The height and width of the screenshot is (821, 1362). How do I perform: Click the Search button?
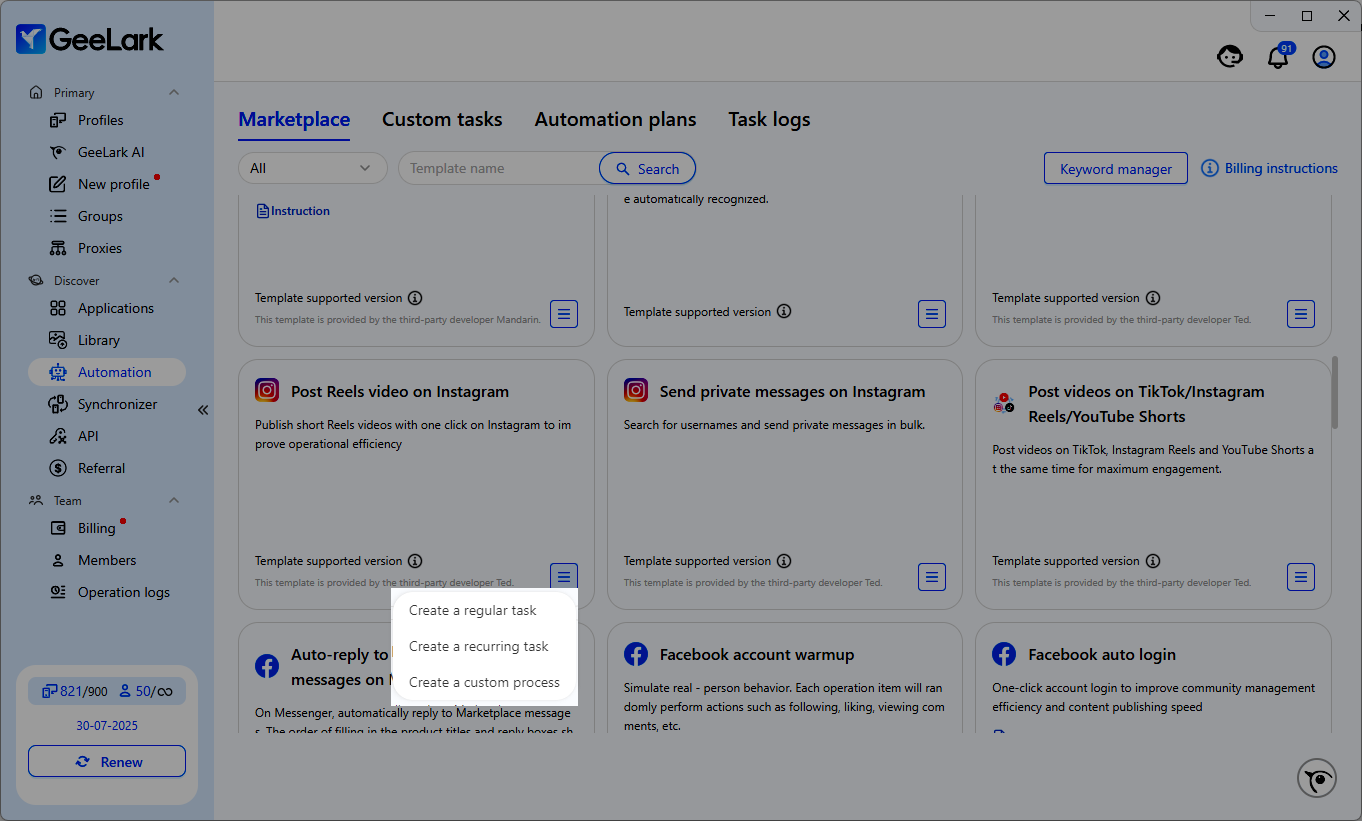point(647,168)
